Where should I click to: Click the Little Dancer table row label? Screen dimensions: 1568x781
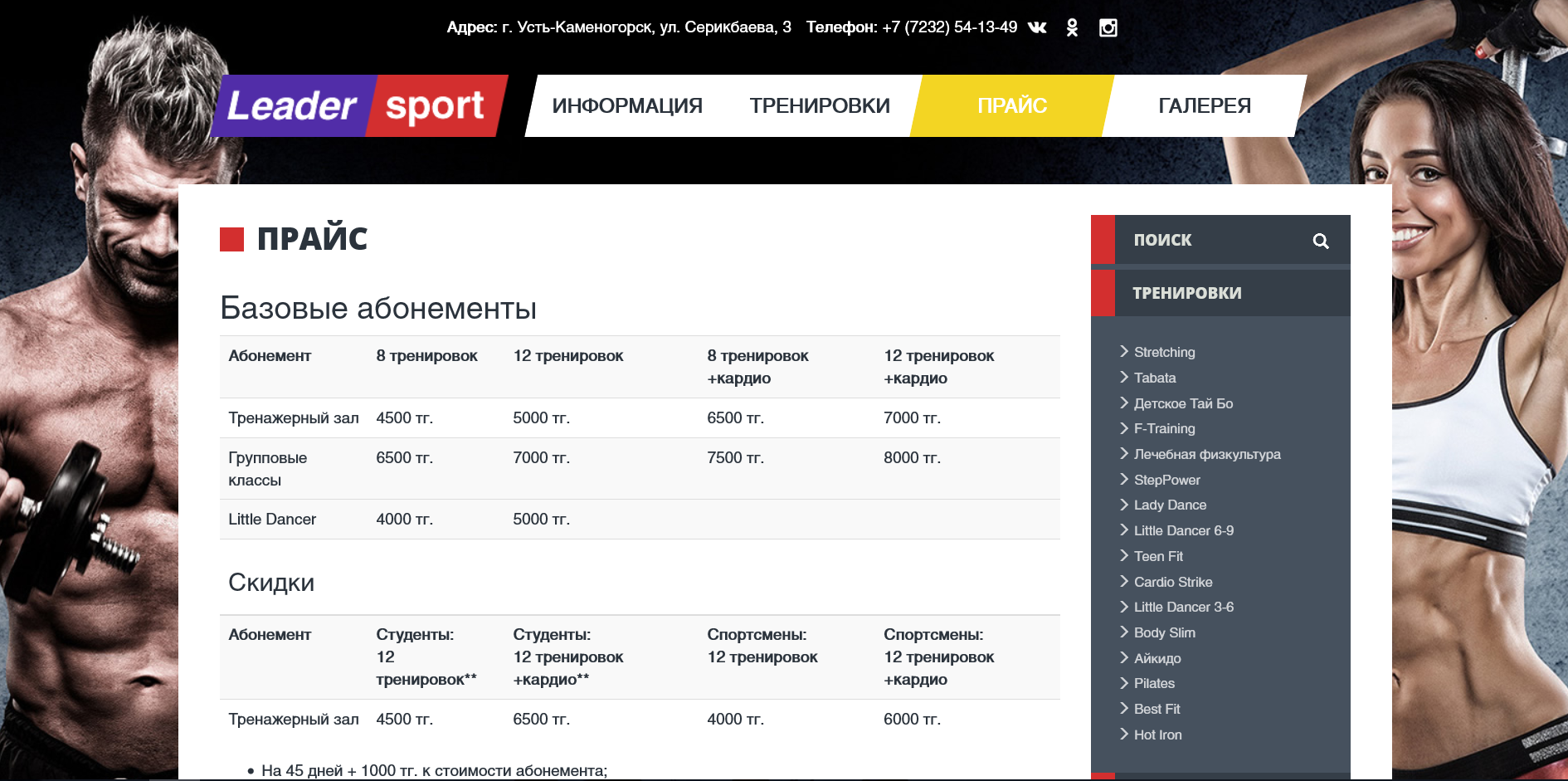coord(272,520)
